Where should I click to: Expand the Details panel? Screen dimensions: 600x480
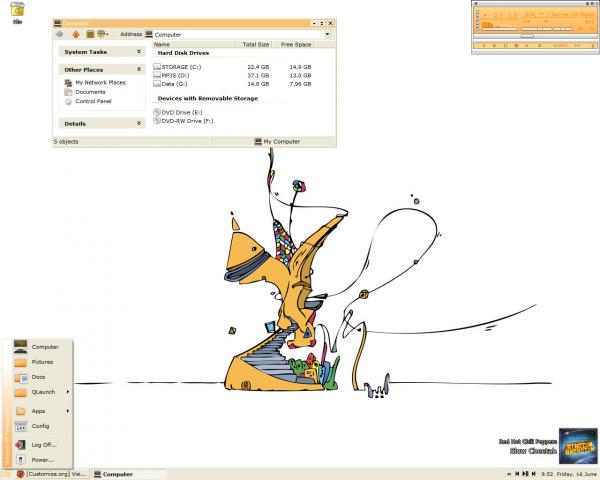pyautogui.click(x=139, y=124)
